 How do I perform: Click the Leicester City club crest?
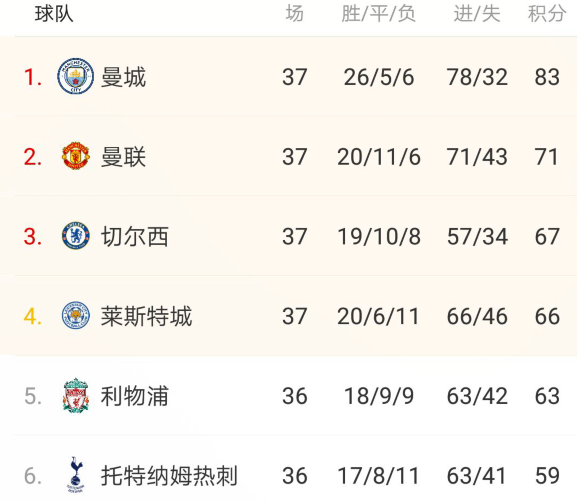click(75, 315)
